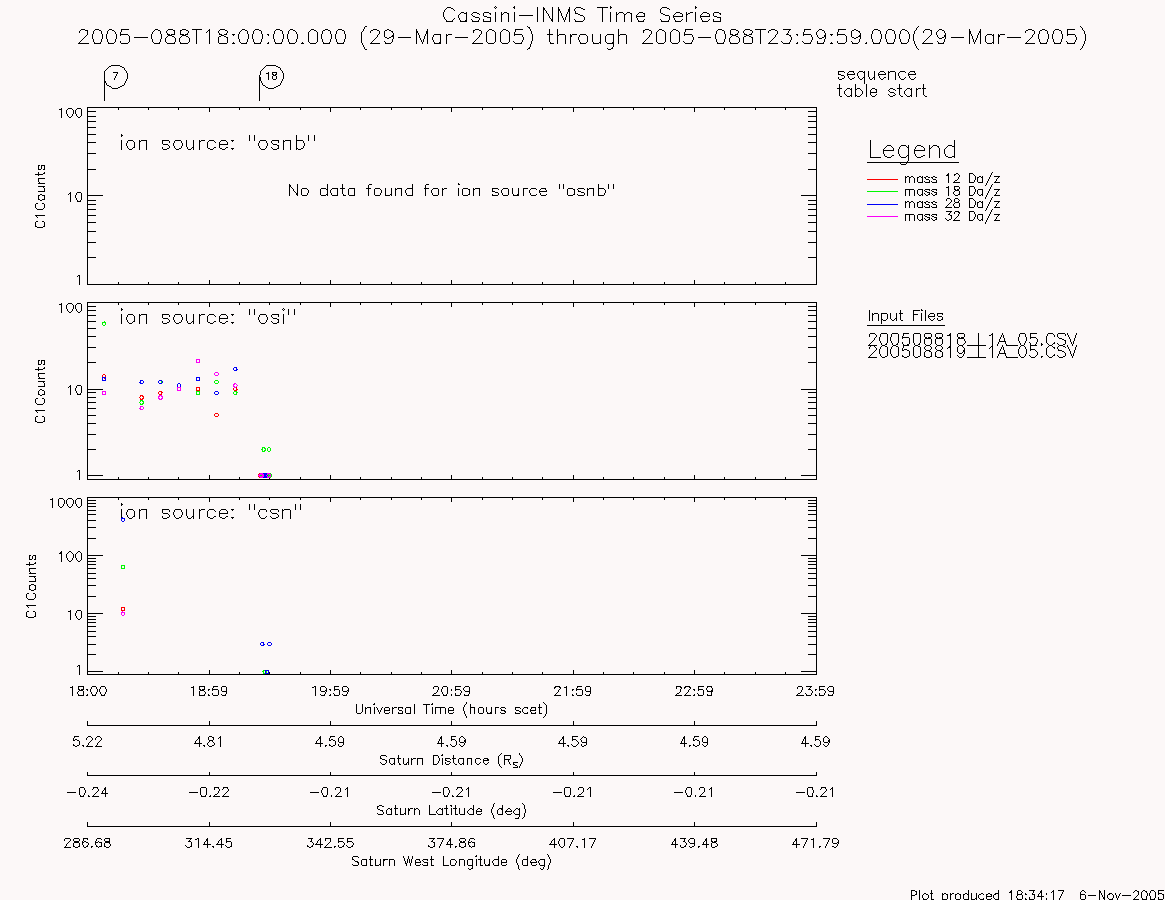Click the 4.81 Saturn distance value
Viewport: 1165px width, 900px height.
coord(209,742)
